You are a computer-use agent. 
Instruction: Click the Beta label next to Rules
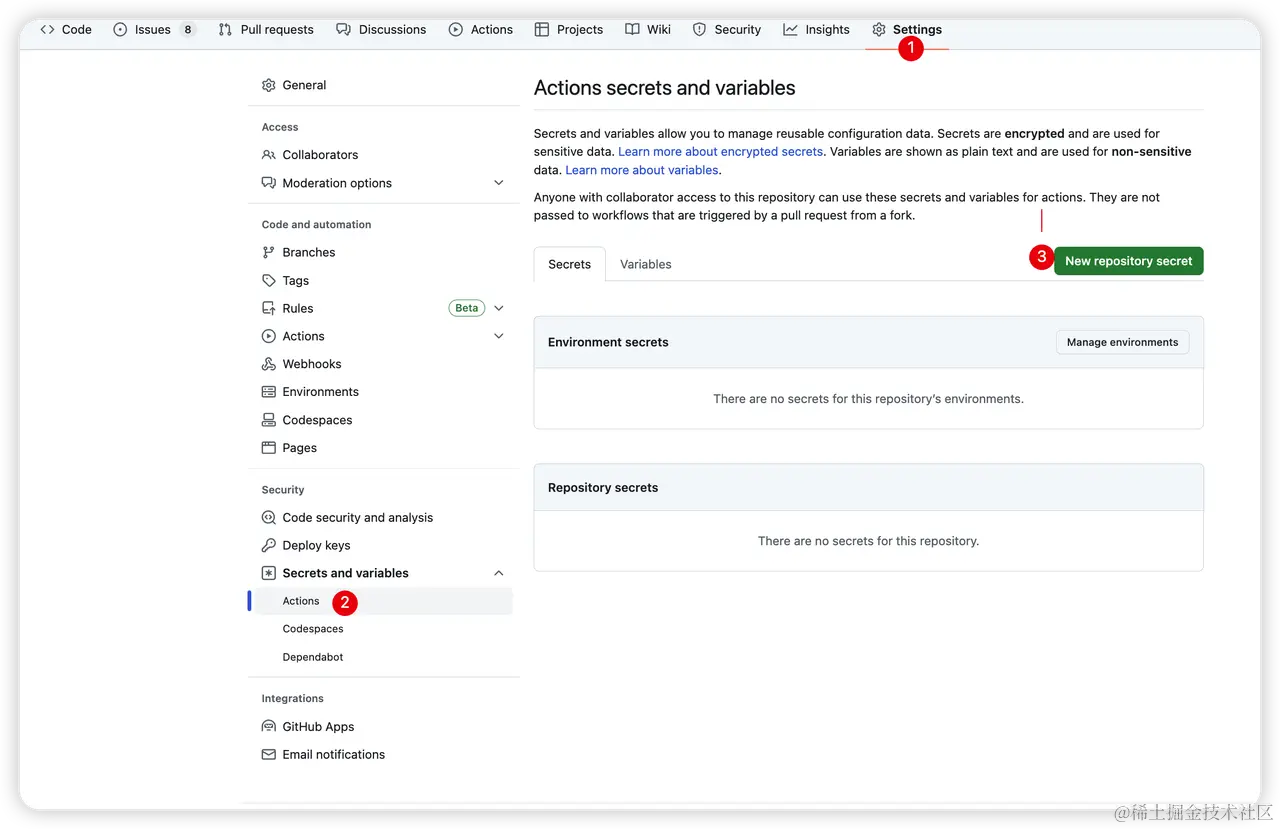[466, 308]
